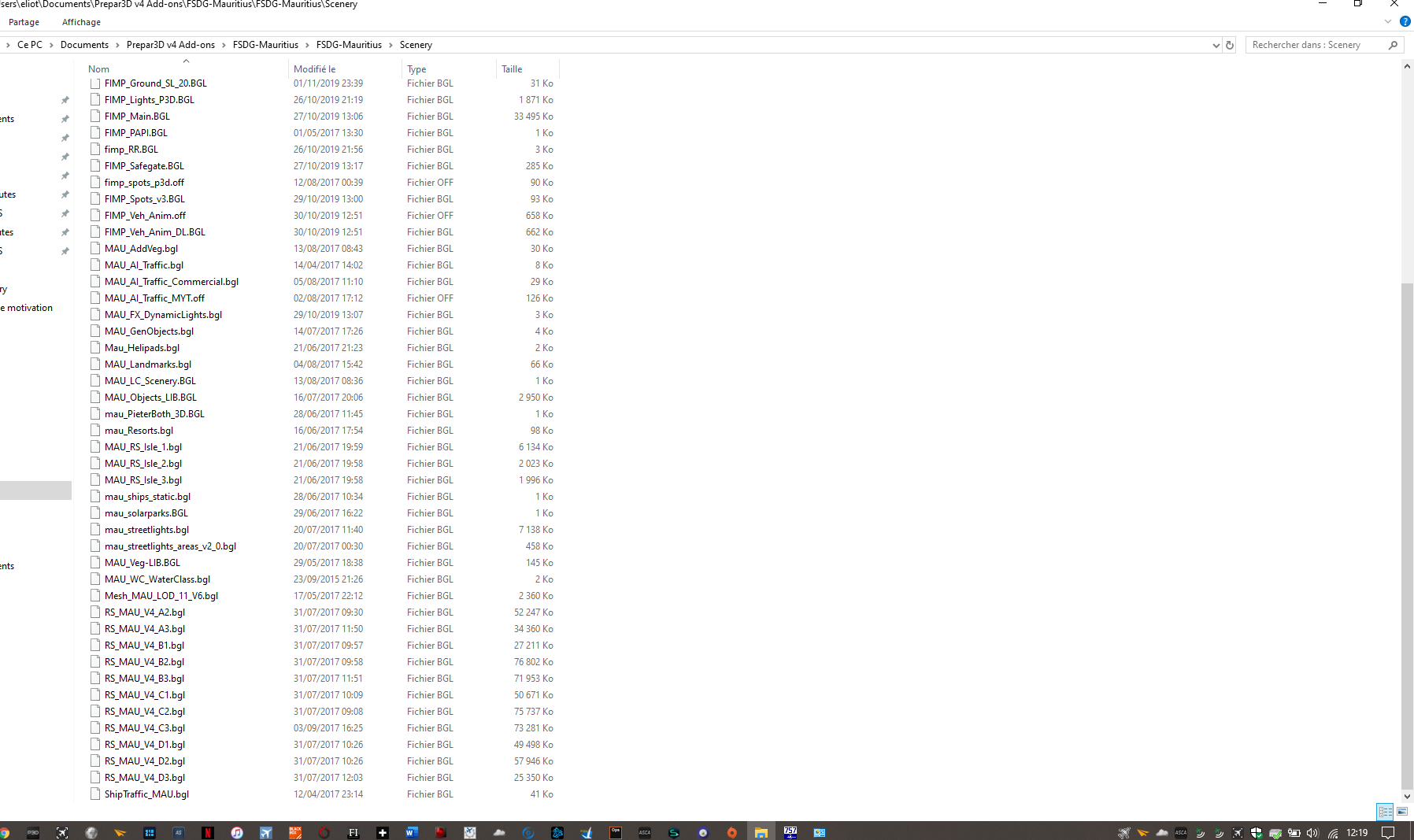Click the Rechercher dans Scenery search box
The height and width of the screenshot is (840, 1414).
coord(1315,46)
